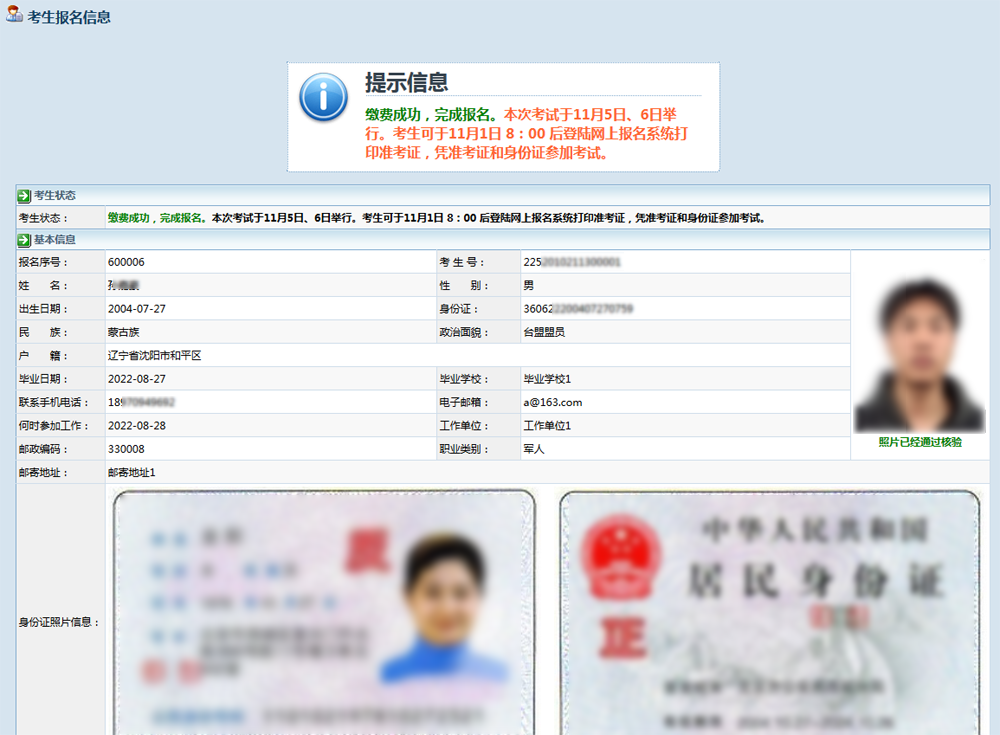The width and height of the screenshot is (1000, 735).
Task: Select the 报名序号 value 600006
Action: [x=126, y=262]
